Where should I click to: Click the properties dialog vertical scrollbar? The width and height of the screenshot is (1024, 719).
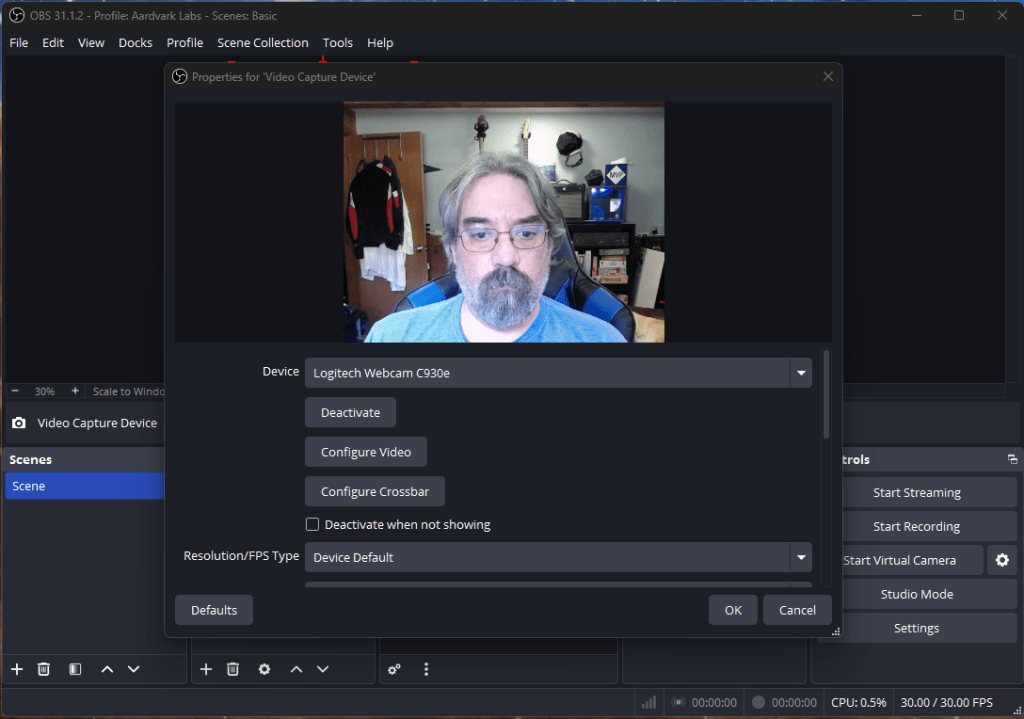(826, 395)
